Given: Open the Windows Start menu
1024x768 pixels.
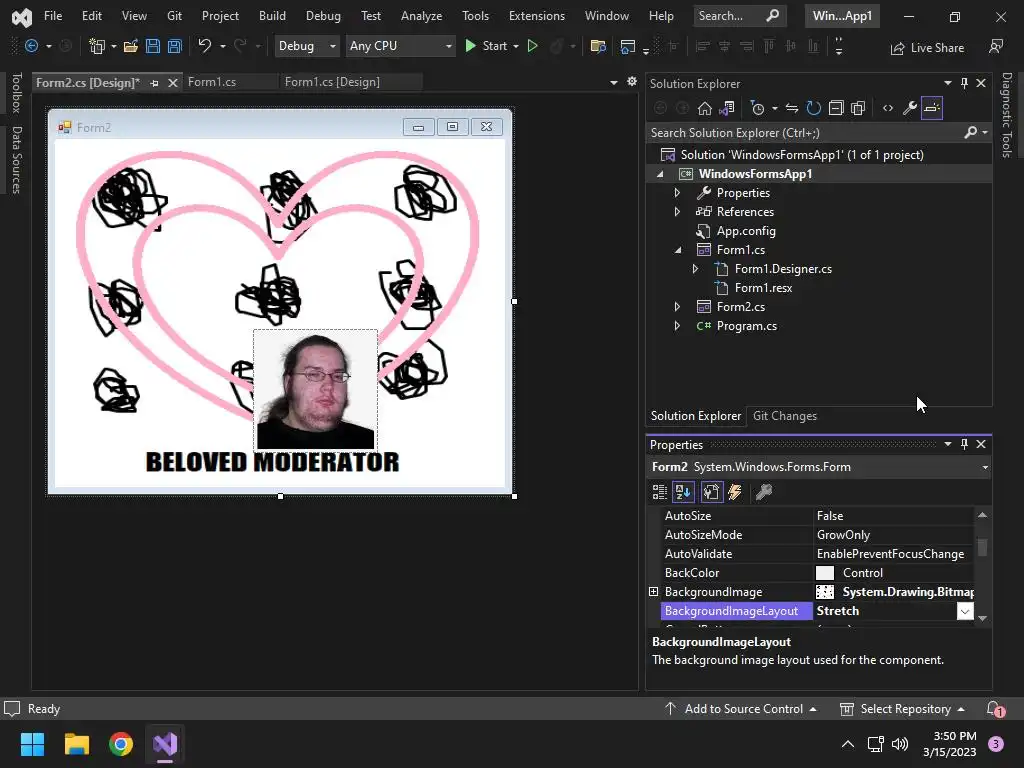Looking at the screenshot, I should coord(32,744).
